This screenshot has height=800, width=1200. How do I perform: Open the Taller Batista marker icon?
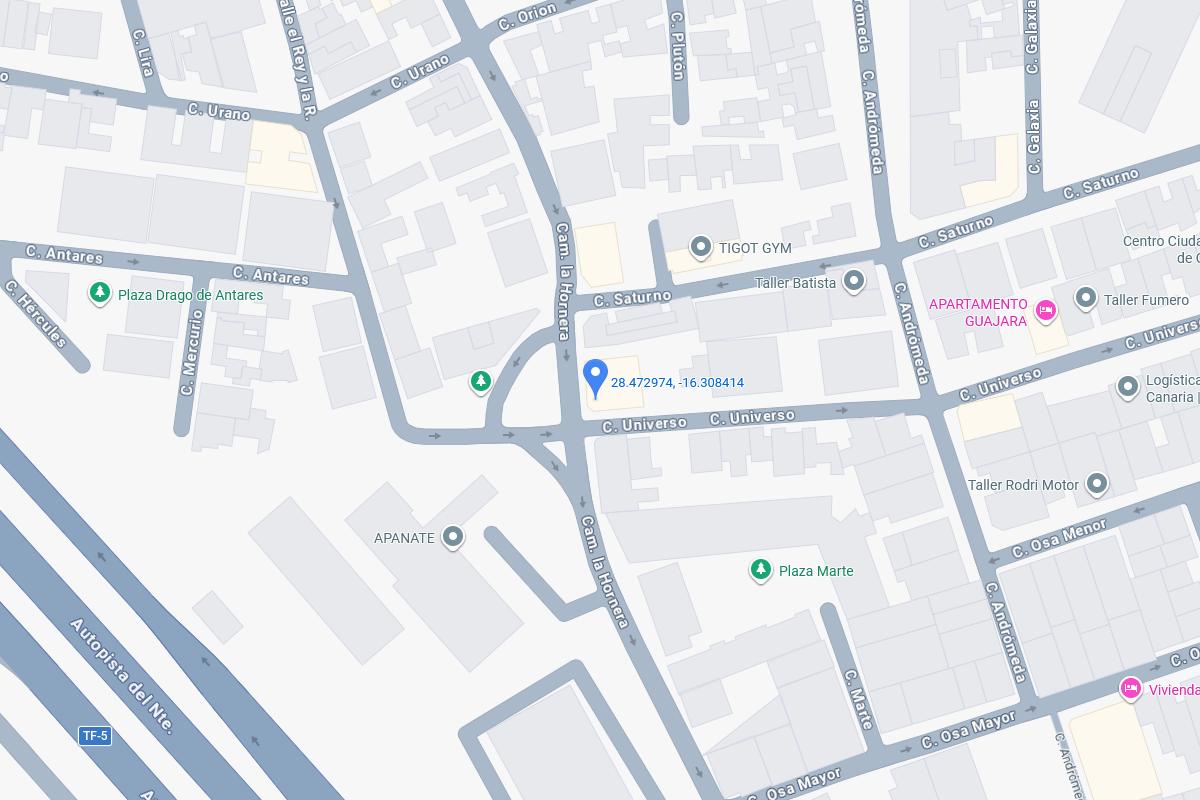point(854,281)
